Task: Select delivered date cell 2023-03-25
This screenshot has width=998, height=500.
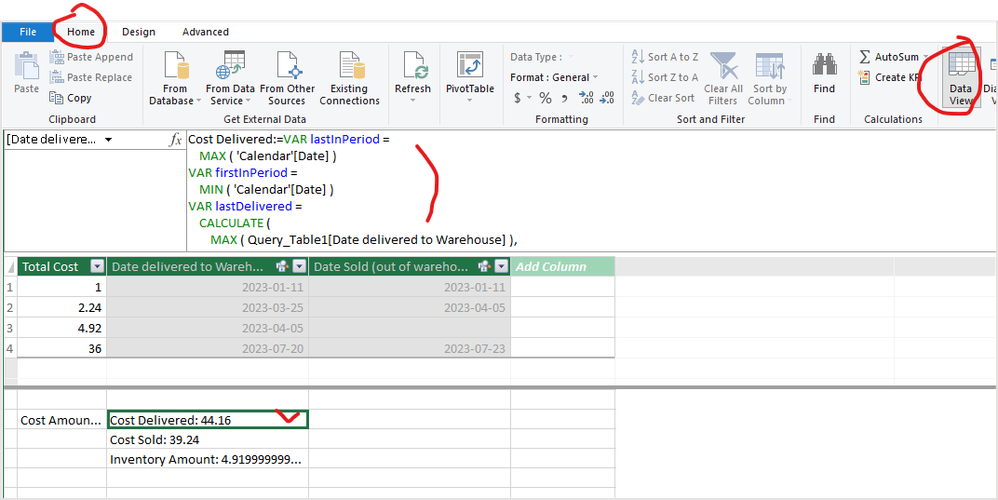Action: coord(207,307)
